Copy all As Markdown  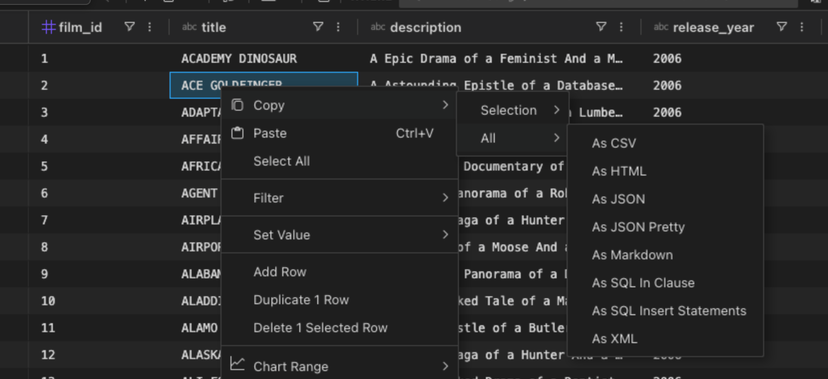(x=665, y=255)
